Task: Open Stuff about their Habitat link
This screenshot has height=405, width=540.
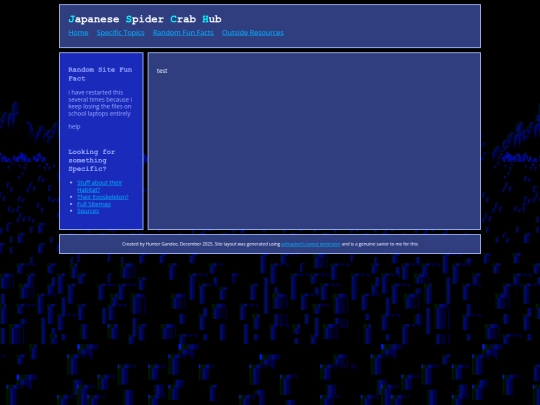Action: click(100, 186)
